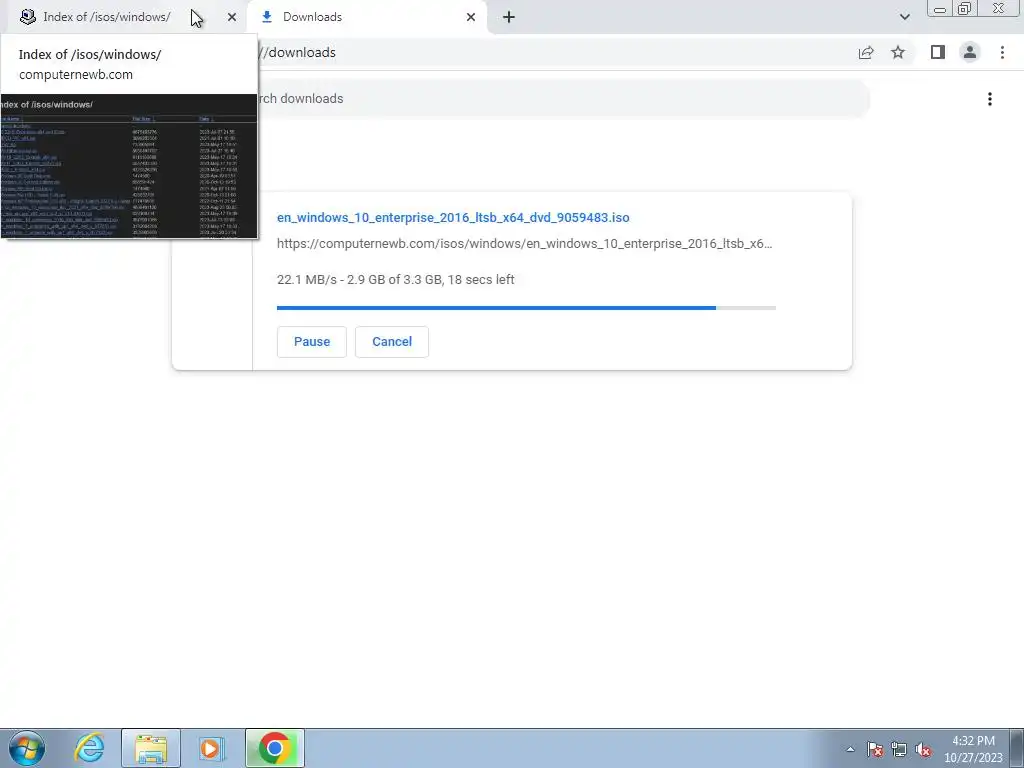
Task: Pause the ISO download
Action: [x=312, y=342]
